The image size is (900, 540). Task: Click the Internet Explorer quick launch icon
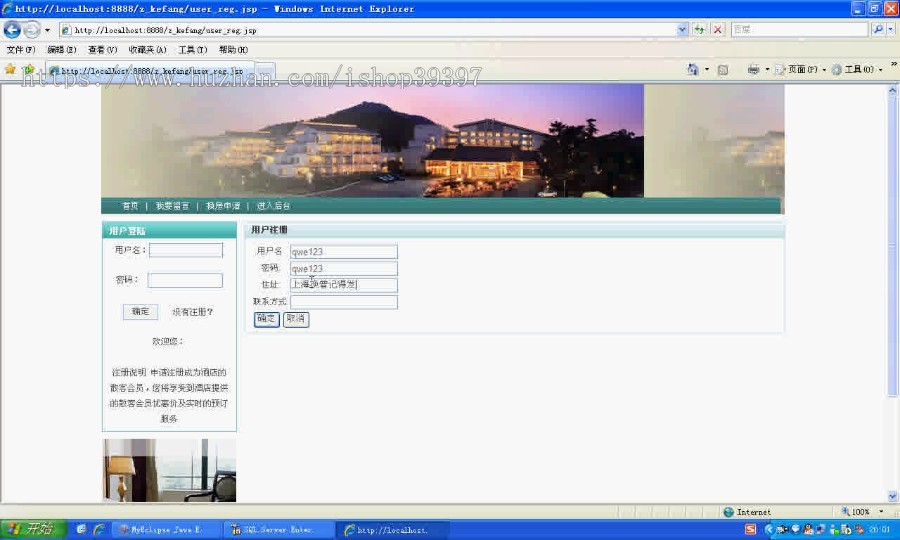(x=99, y=529)
